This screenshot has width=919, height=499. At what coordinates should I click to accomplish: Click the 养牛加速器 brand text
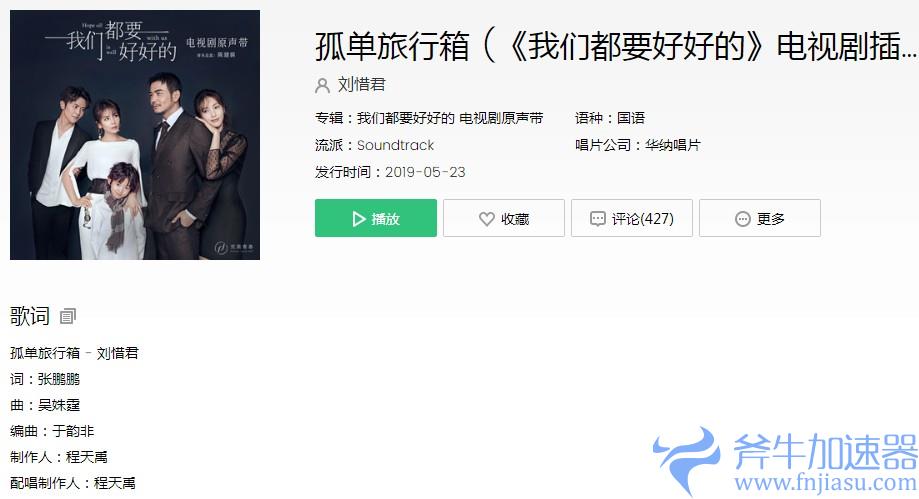826,452
